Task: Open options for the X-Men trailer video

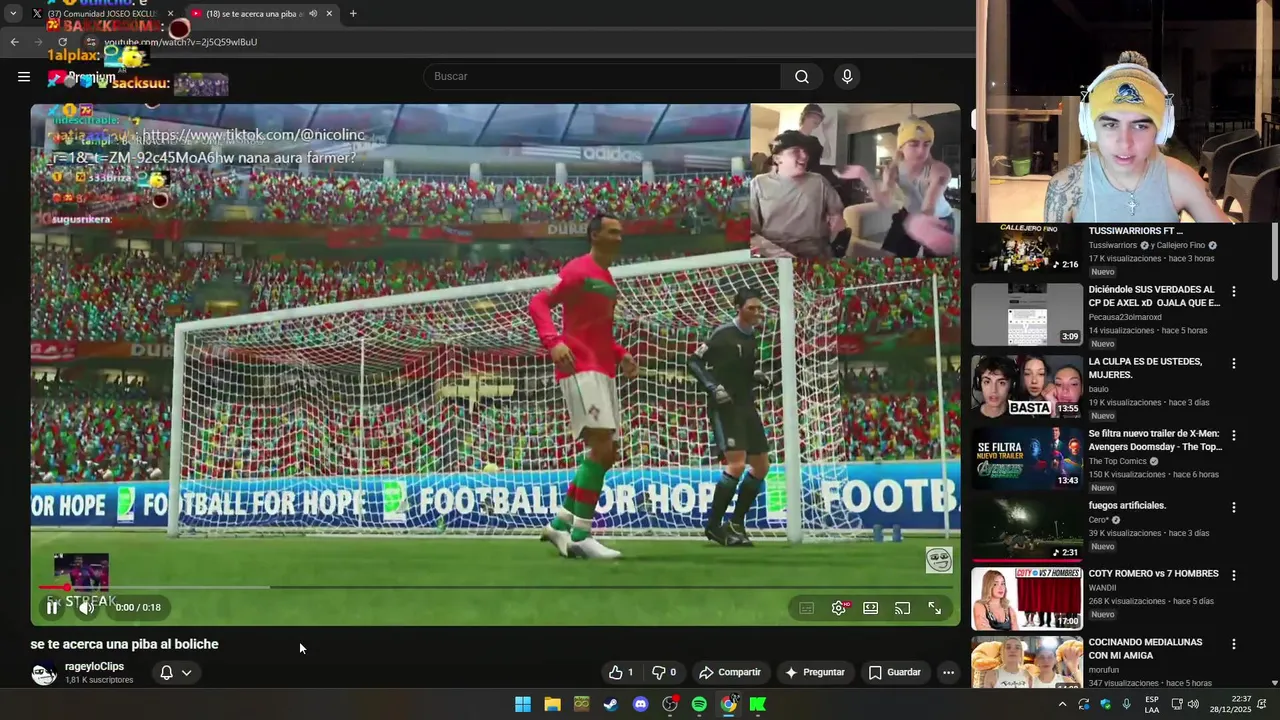Action: (1234, 435)
